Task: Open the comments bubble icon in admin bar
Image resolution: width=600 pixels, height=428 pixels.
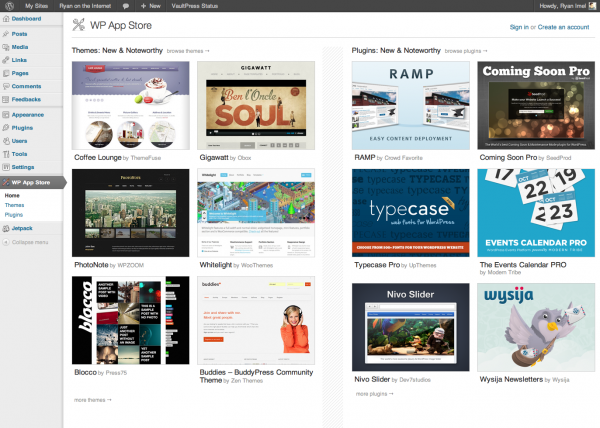Action: (x=125, y=6)
